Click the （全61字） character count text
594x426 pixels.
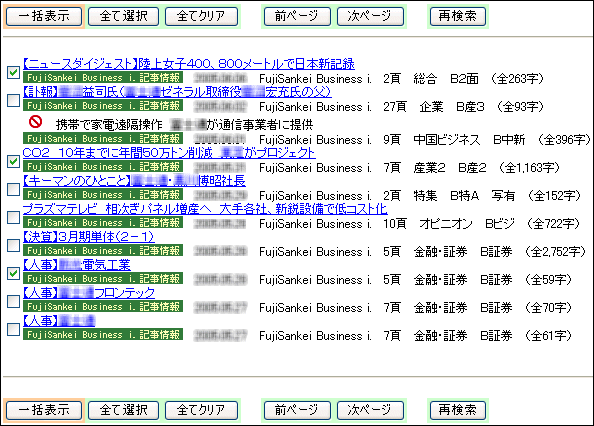coord(548,336)
